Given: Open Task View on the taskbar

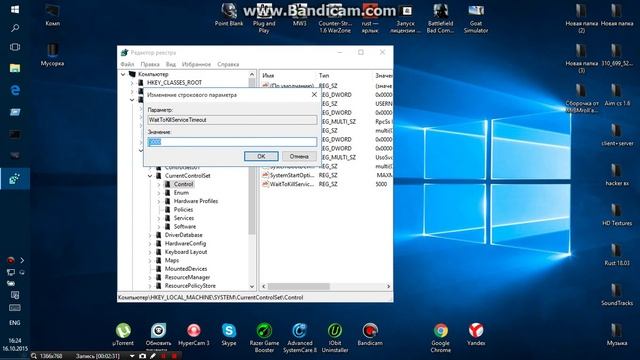Looking at the screenshot, I should coord(15,47).
